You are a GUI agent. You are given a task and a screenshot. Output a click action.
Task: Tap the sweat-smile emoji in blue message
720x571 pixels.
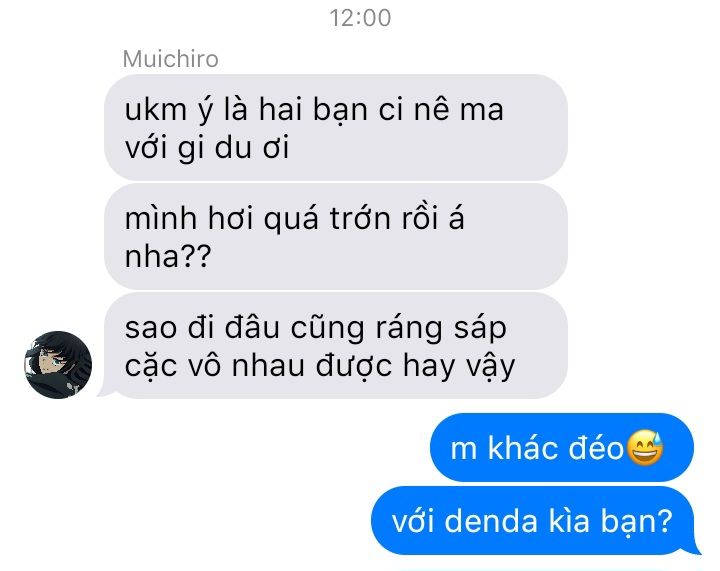pyautogui.click(x=645, y=448)
